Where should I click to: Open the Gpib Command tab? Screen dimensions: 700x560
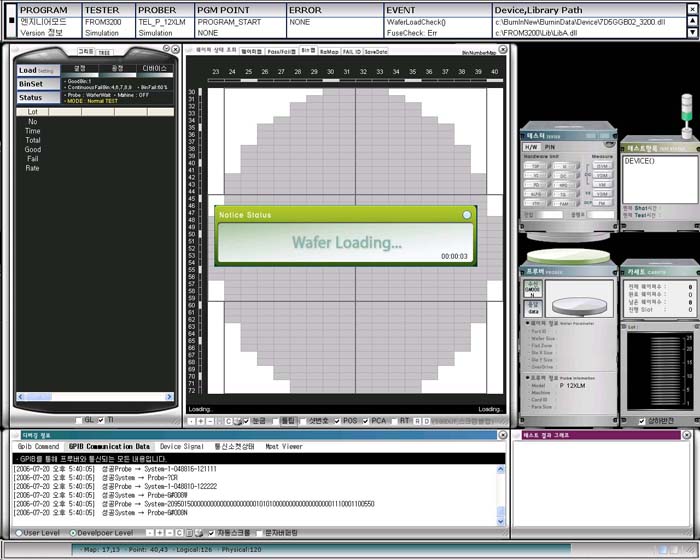pos(38,447)
